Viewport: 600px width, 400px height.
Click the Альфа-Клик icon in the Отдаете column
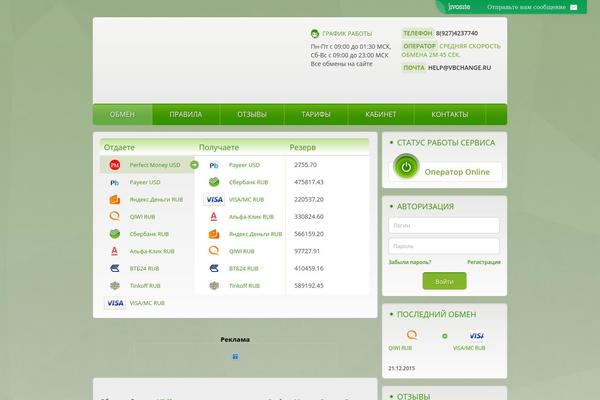[x=114, y=251]
